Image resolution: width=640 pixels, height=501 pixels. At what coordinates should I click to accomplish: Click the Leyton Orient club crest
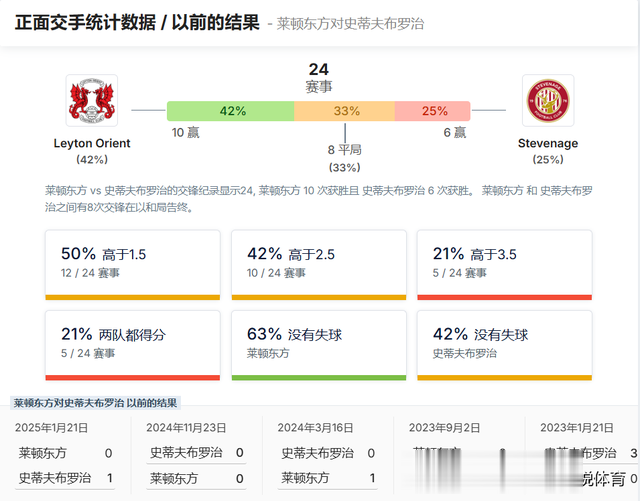click(x=91, y=101)
